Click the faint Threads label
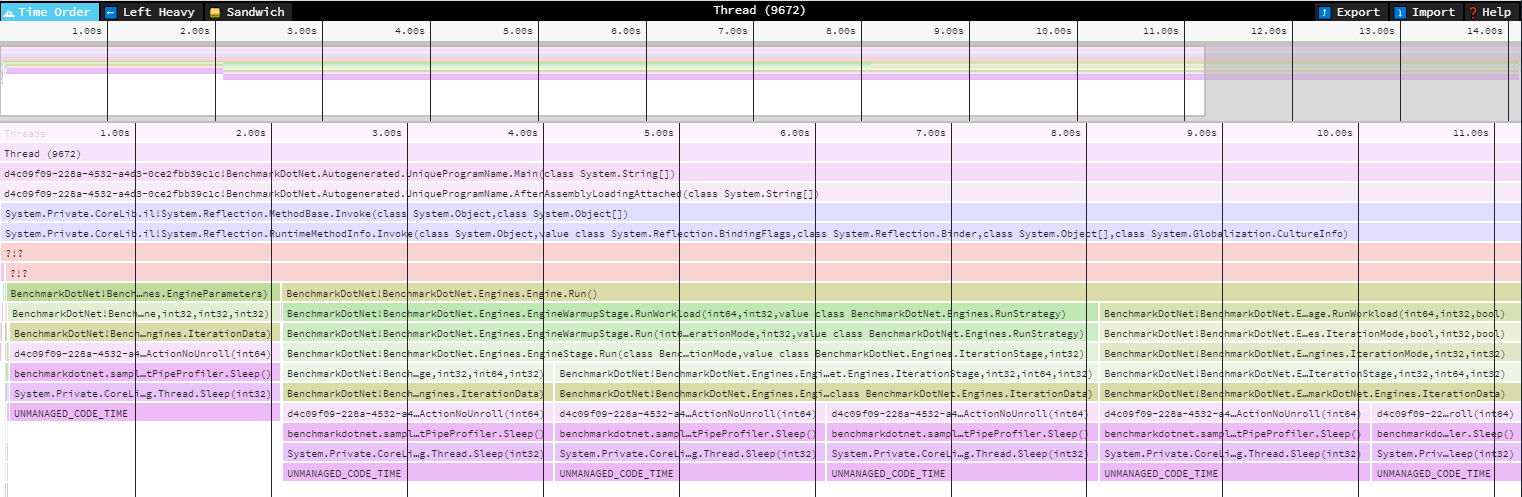Viewport: 1522px width, 497px height. point(25,132)
